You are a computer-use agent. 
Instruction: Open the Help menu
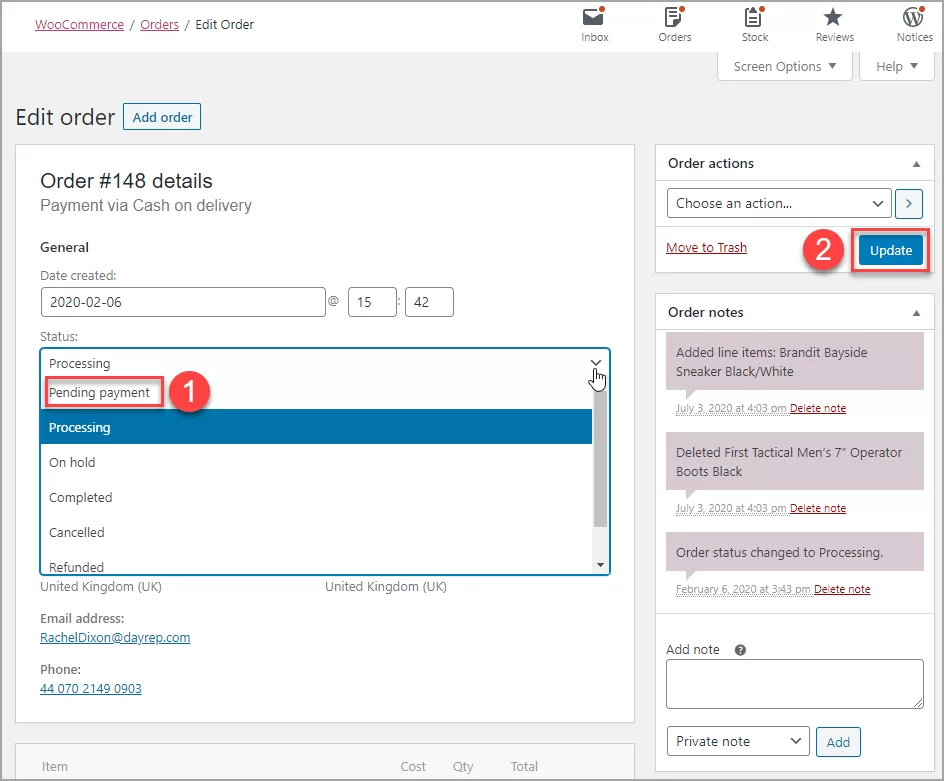coord(895,66)
